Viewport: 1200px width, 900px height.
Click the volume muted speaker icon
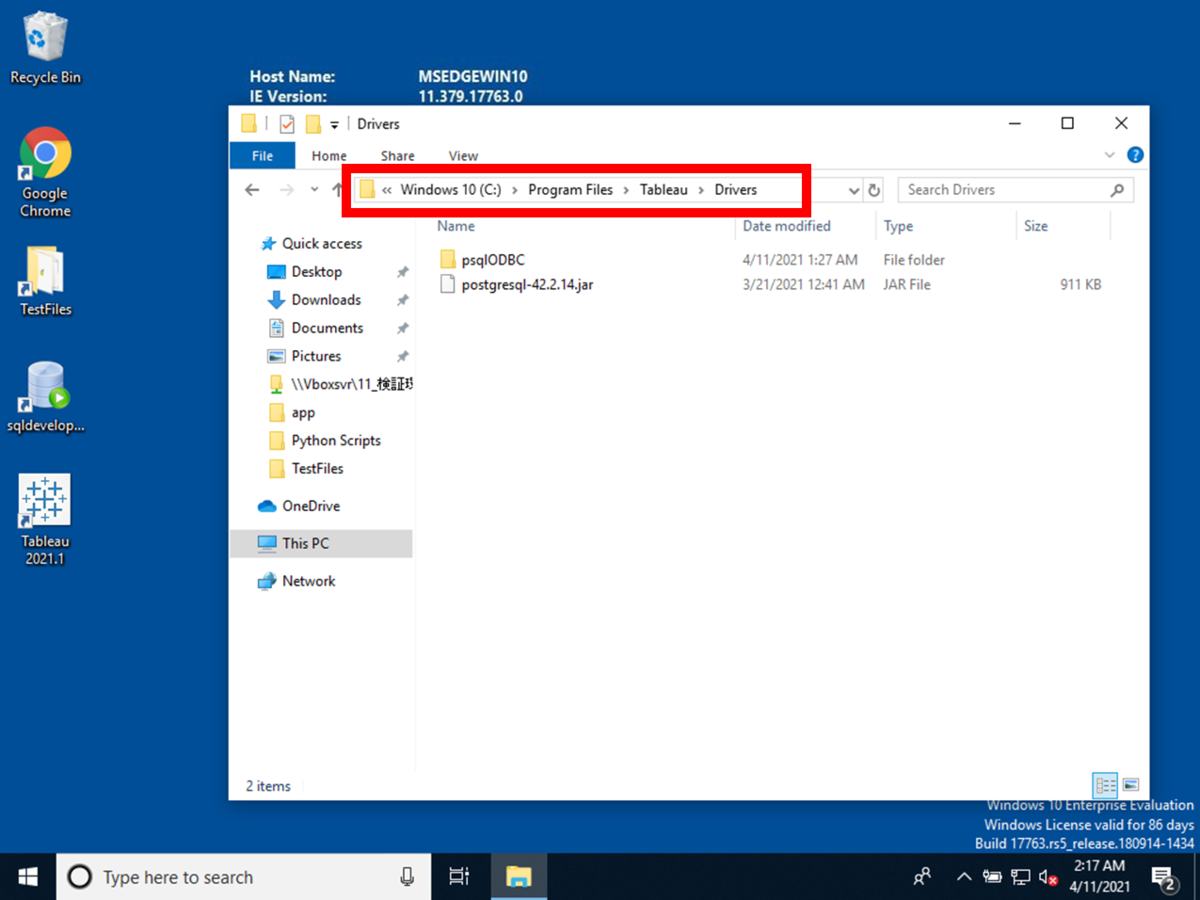pos(1048,877)
